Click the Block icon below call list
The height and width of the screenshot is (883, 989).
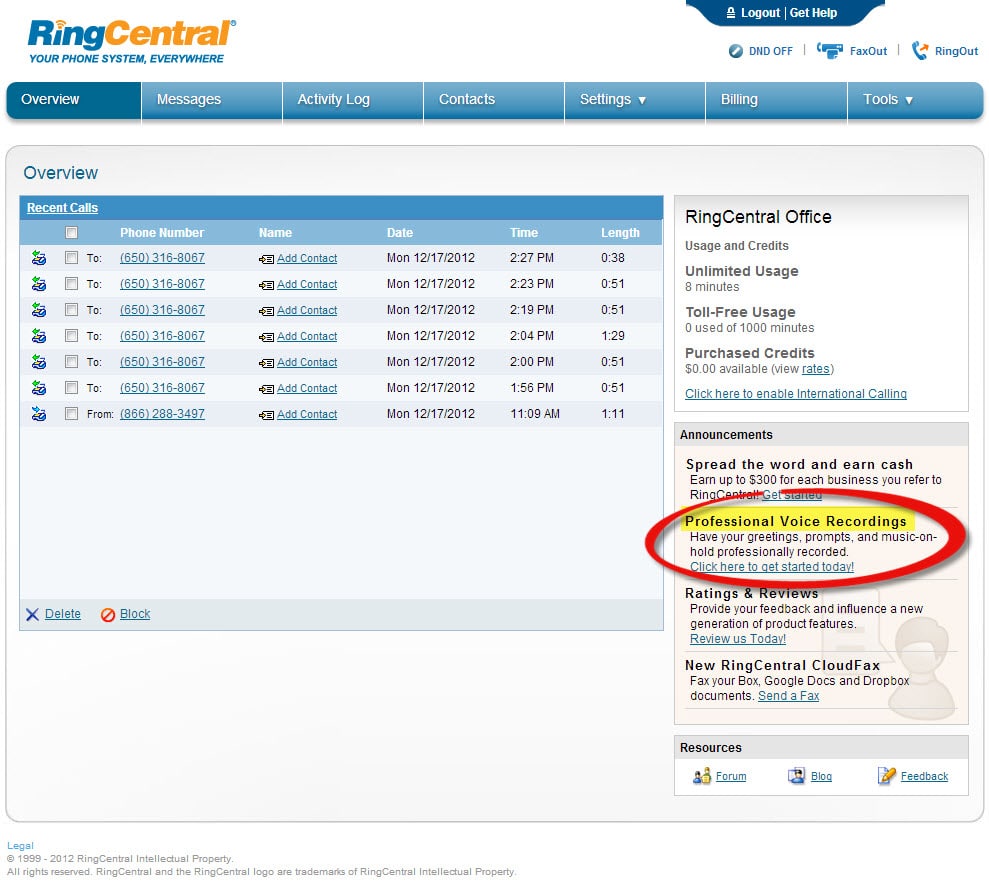(x=108, y=615)
